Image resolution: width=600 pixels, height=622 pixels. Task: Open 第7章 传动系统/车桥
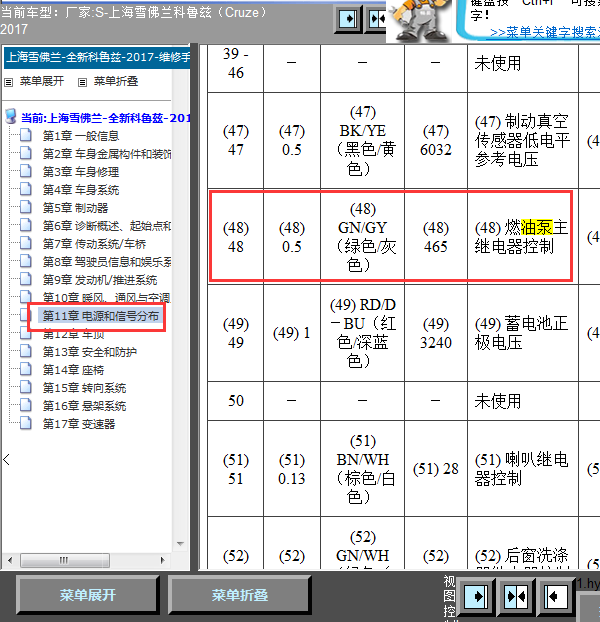point(94,244)
